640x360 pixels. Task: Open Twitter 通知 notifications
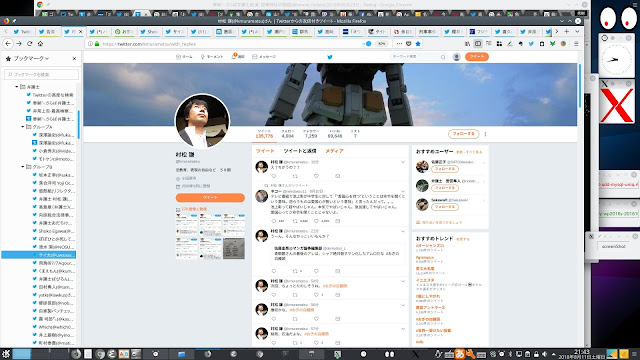pyautogui.click(x=238, y=57)
